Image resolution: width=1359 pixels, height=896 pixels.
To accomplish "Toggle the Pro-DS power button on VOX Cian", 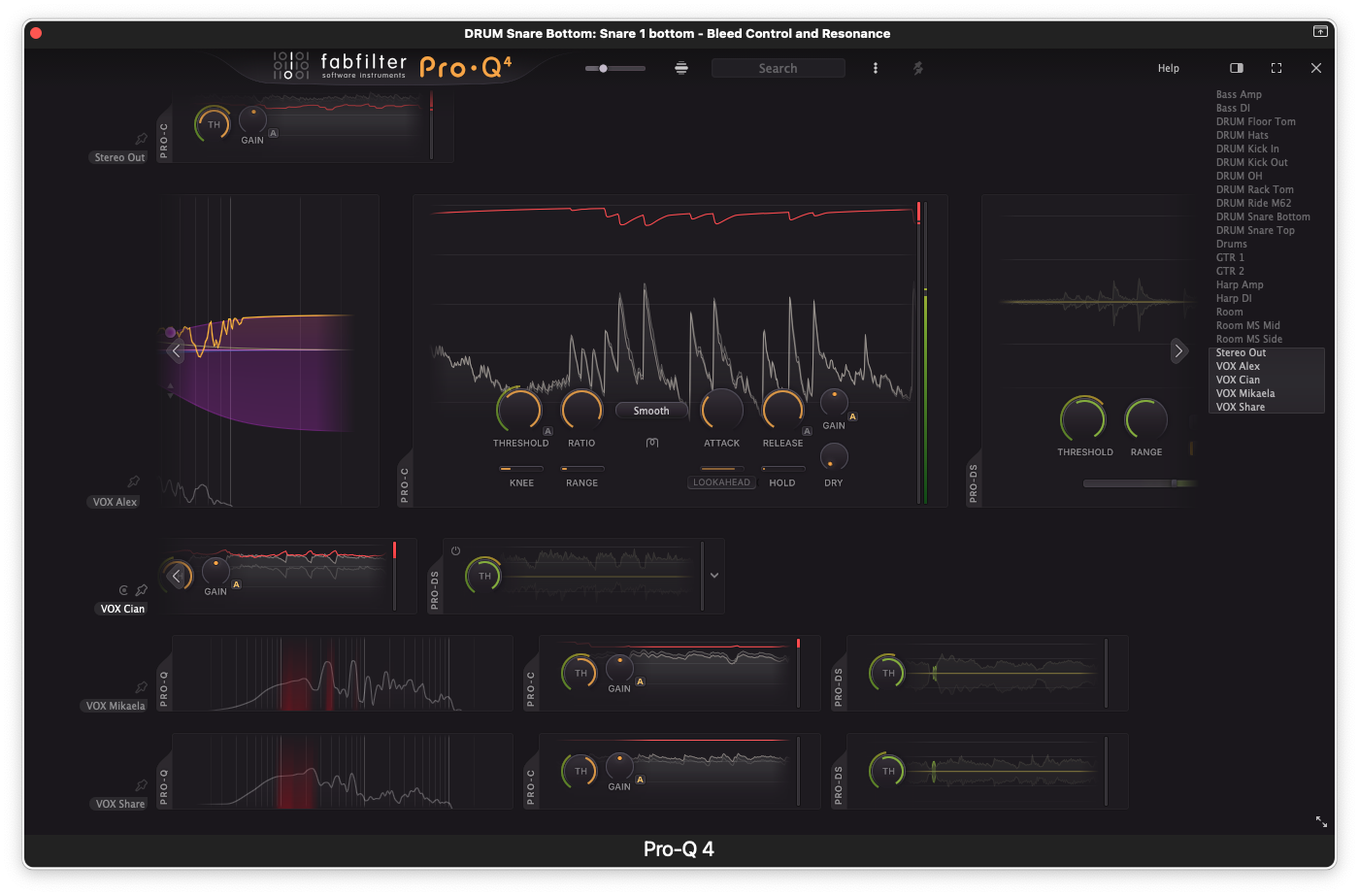I will (x=455, y=550).
